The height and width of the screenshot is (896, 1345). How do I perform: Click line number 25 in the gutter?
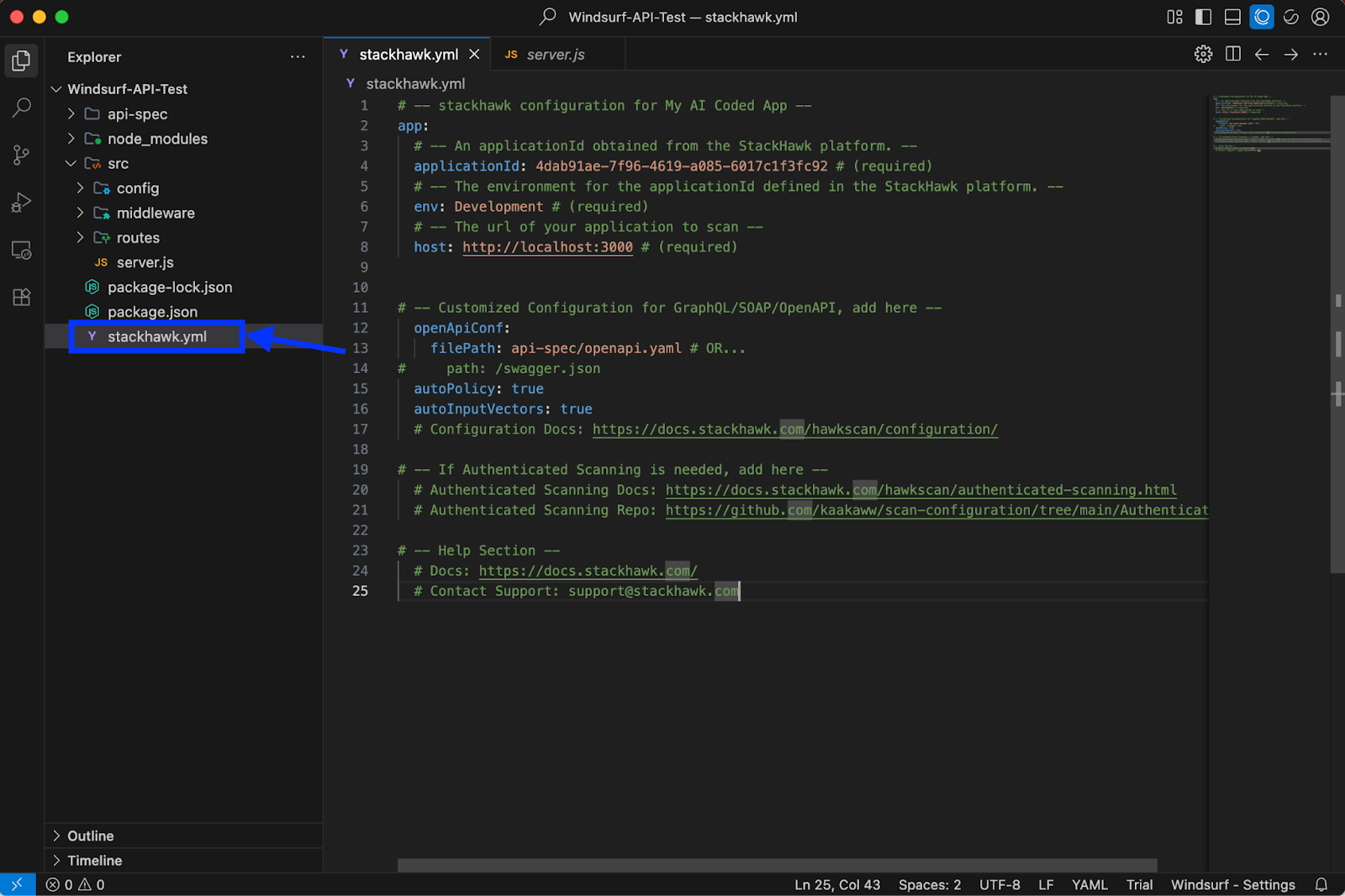[360, 591]
